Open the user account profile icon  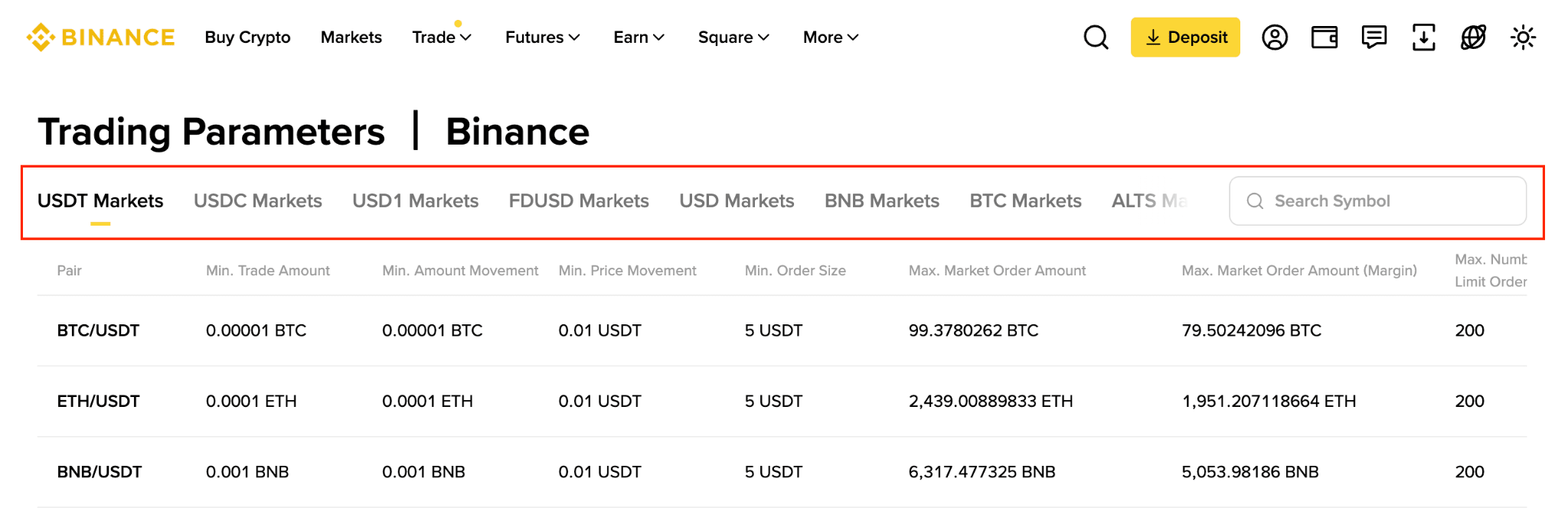(x=1274, y=37)
